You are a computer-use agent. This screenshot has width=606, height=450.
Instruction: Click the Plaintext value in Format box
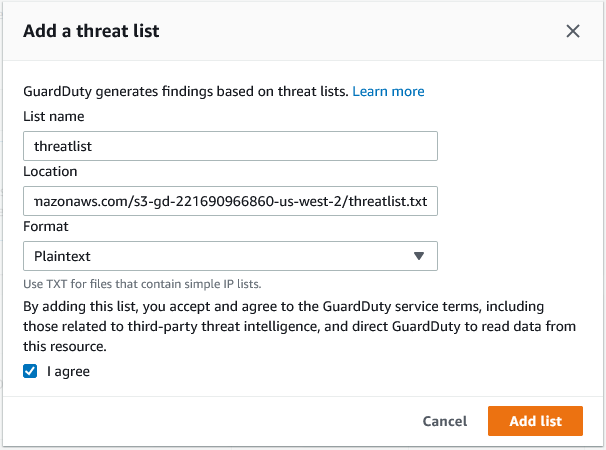pyautogui.click(x=62, y=256)
